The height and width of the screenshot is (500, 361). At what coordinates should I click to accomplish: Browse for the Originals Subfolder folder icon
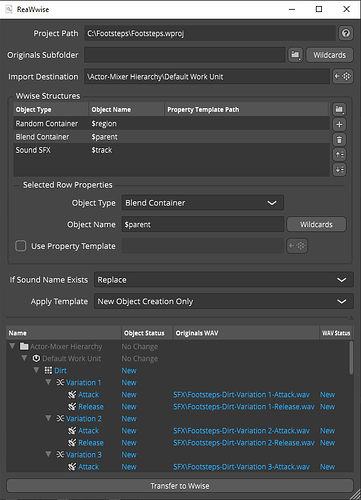(295, 55)
